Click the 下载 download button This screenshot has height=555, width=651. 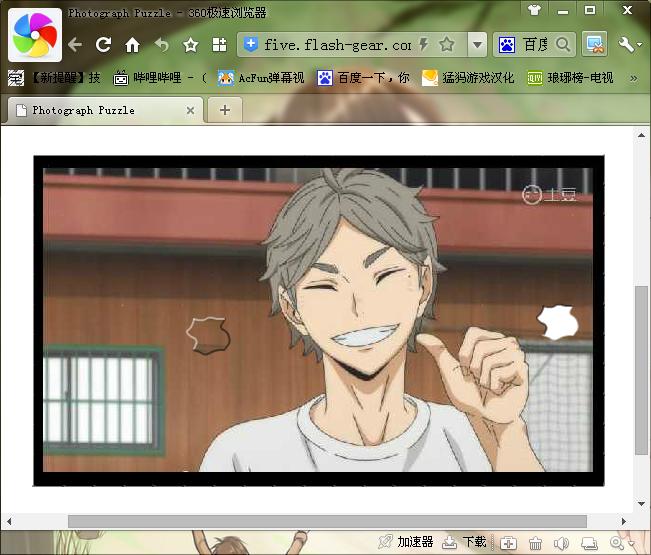pos(464,542)
